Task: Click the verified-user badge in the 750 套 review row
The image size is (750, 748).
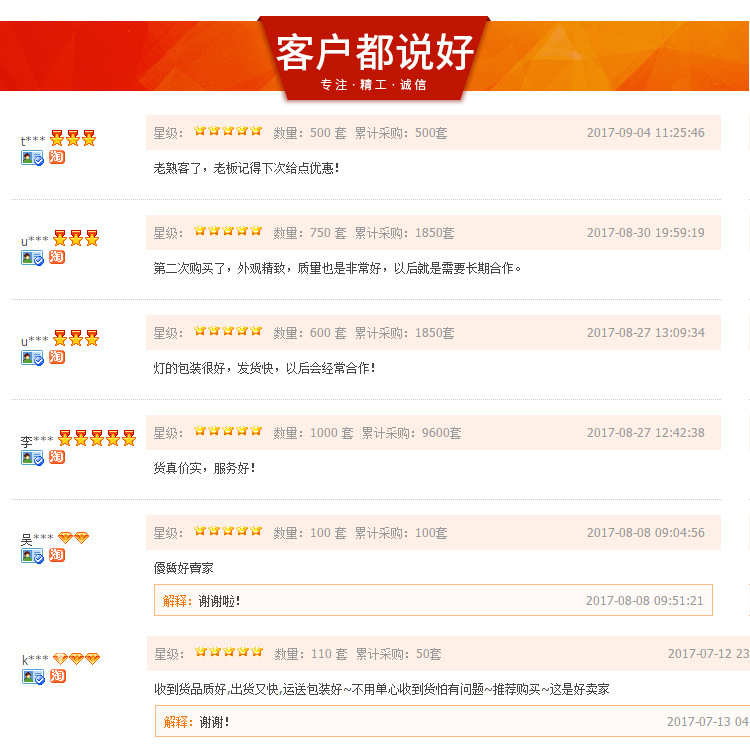Action: coord(32,258)
